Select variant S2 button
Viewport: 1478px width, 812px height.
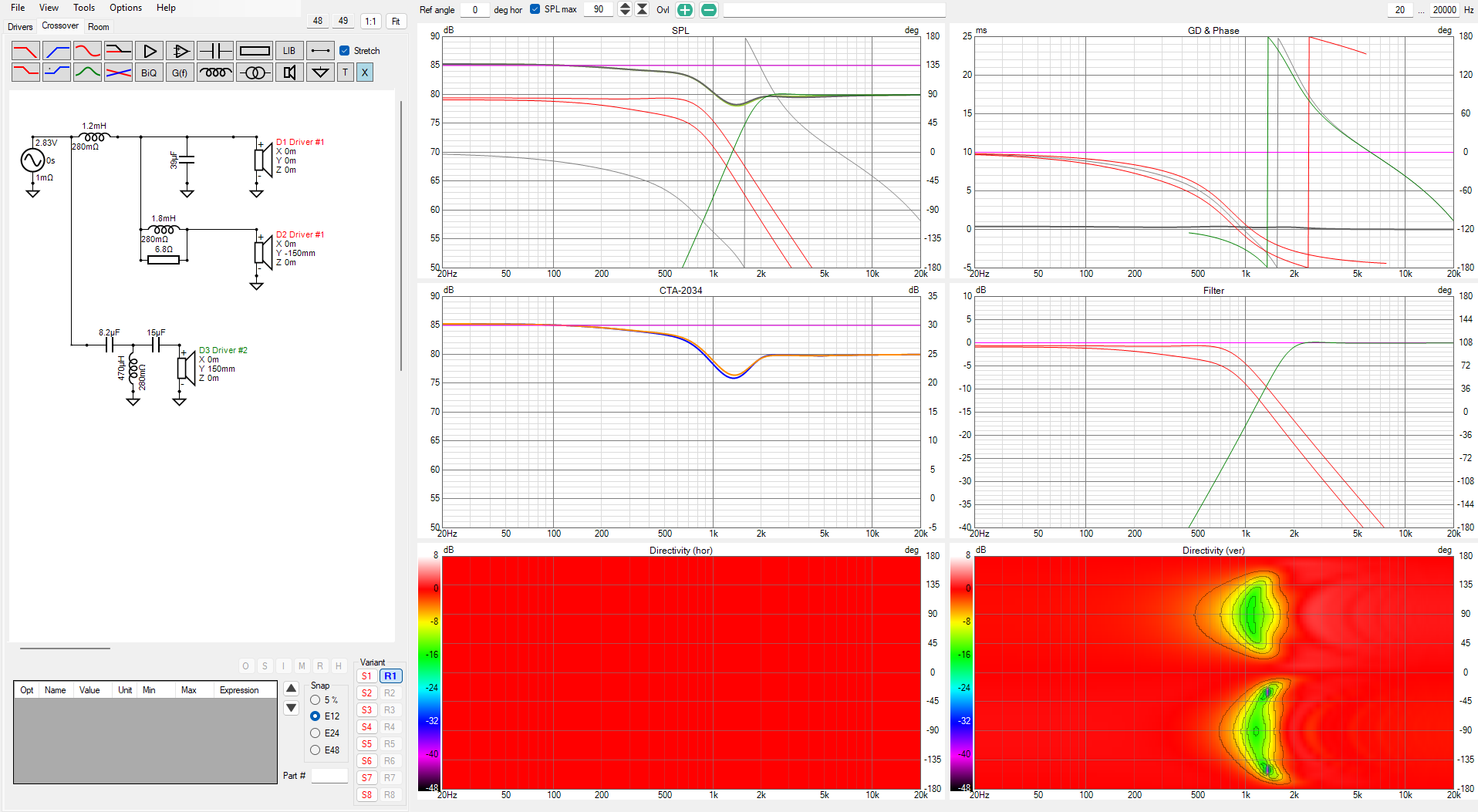click(x=366, y=693)
